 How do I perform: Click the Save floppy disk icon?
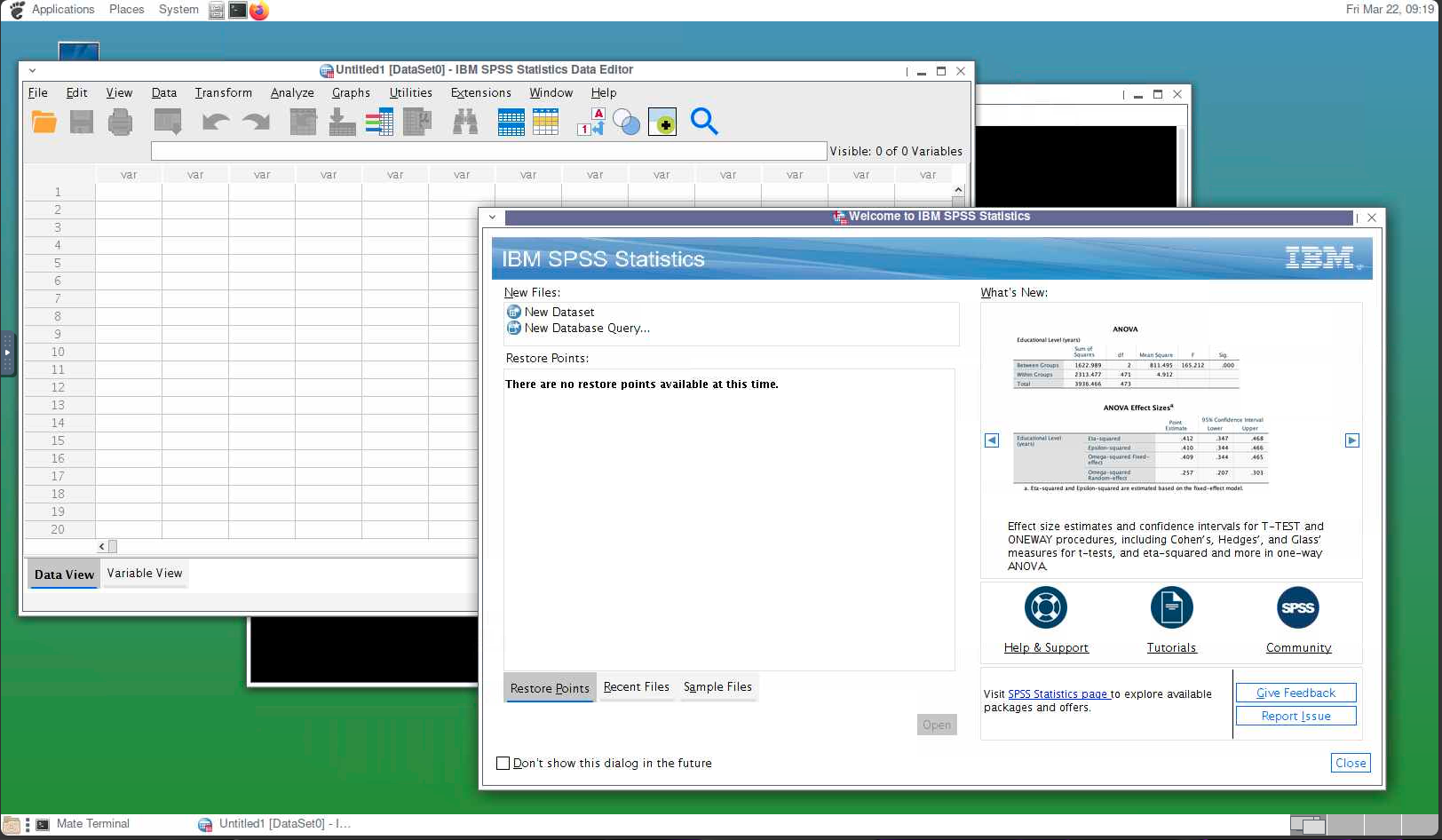pos(82,122)
